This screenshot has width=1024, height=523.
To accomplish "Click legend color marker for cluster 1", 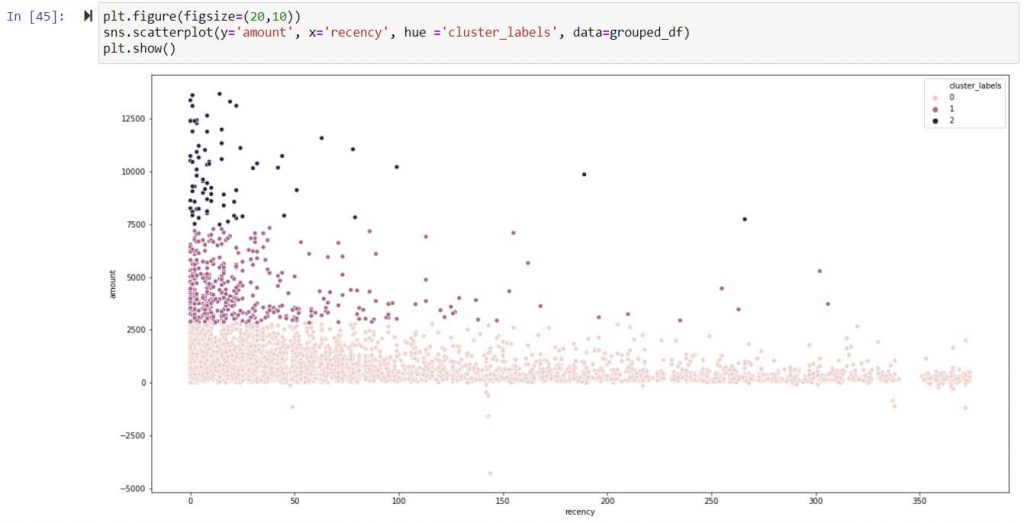I will [x=935, y=109].
